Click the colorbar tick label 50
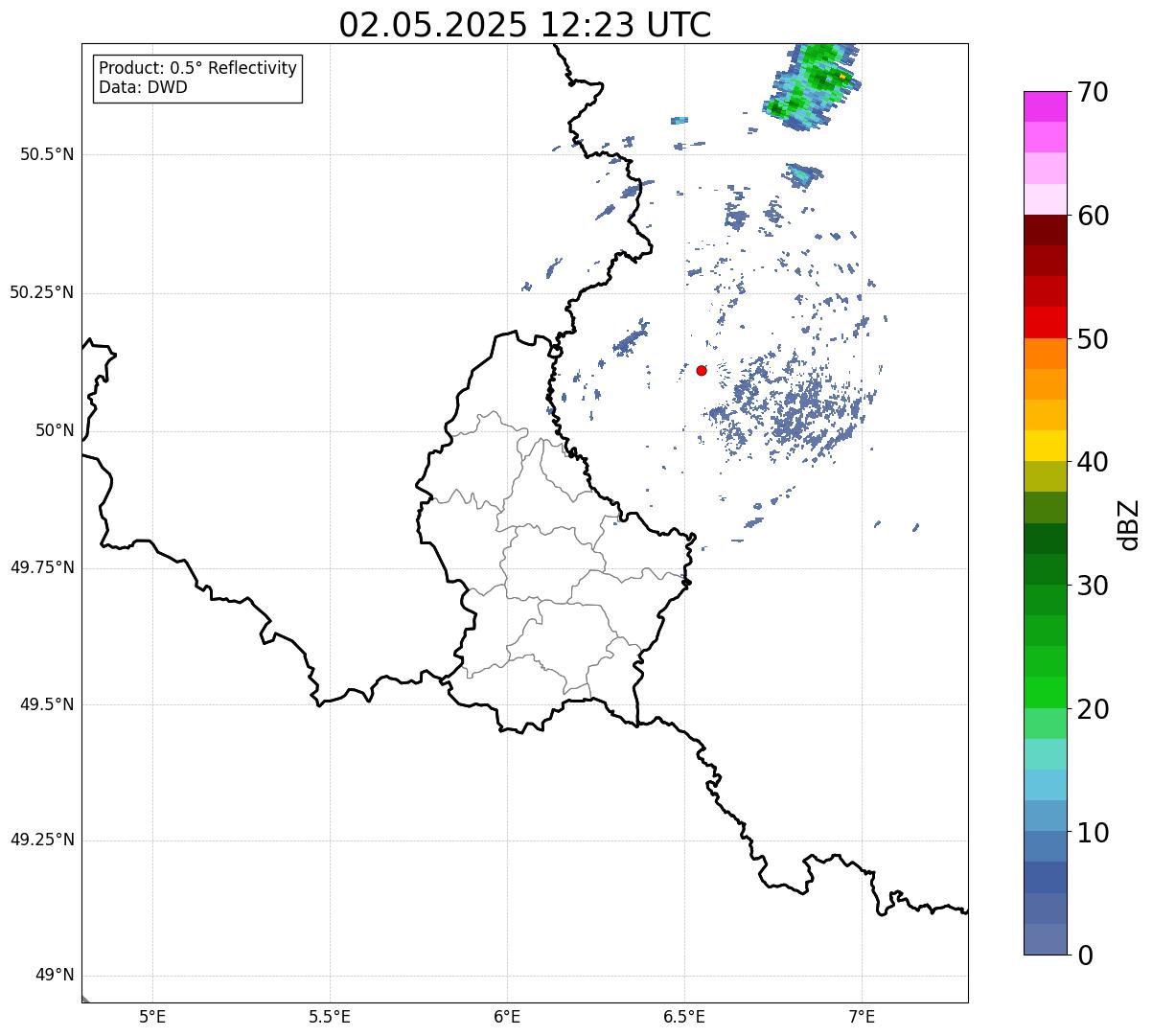This screenshot has height=1036, width=1152. (1093, 338)
